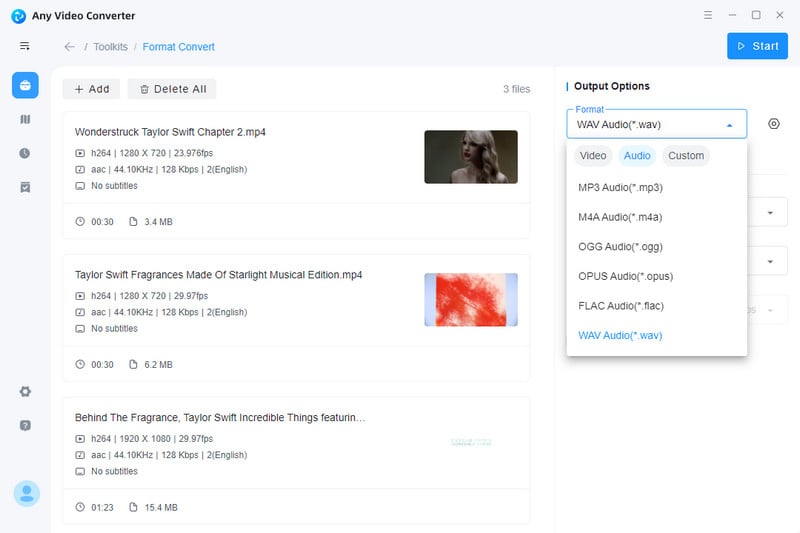Switch to the Video format tab
This screenshot has height=533, width=800.
(x=592, y=156)
